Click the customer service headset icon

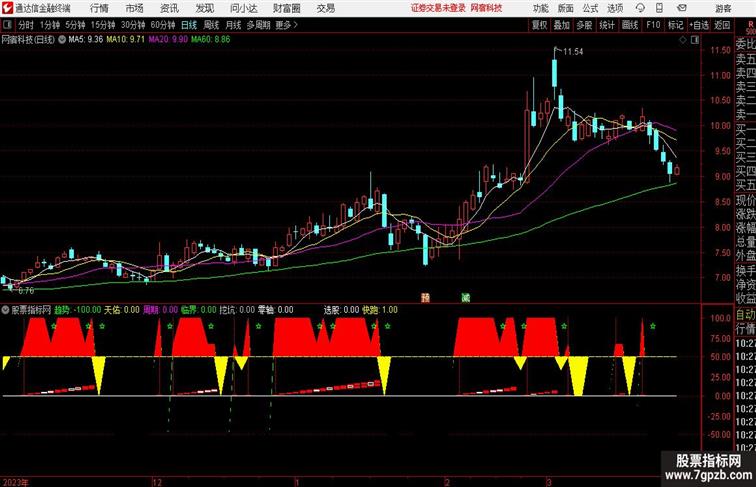640,8
